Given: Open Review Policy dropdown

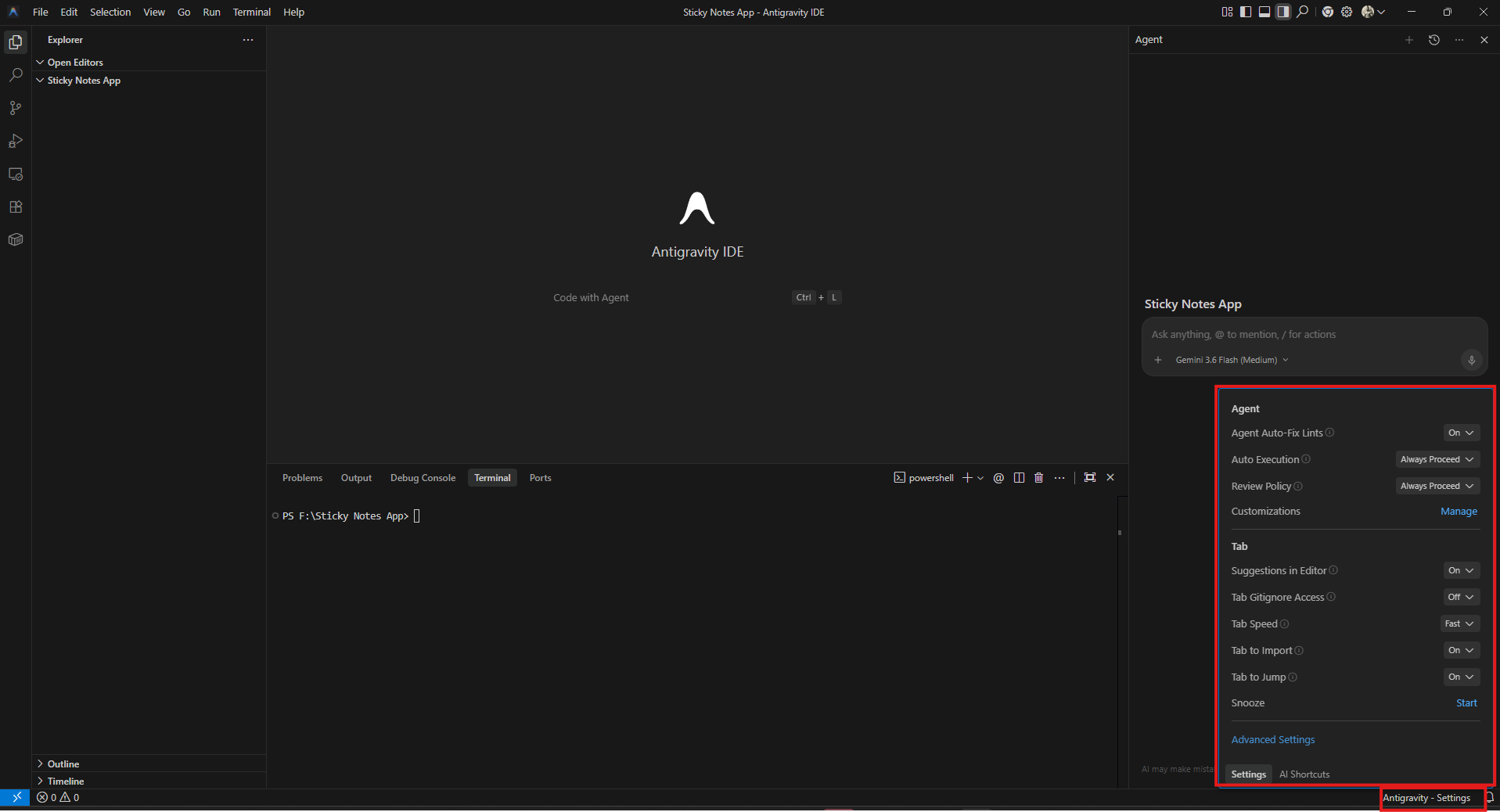Looking at the screenshot, I should pyautogui.click(x=1437, y=486).
